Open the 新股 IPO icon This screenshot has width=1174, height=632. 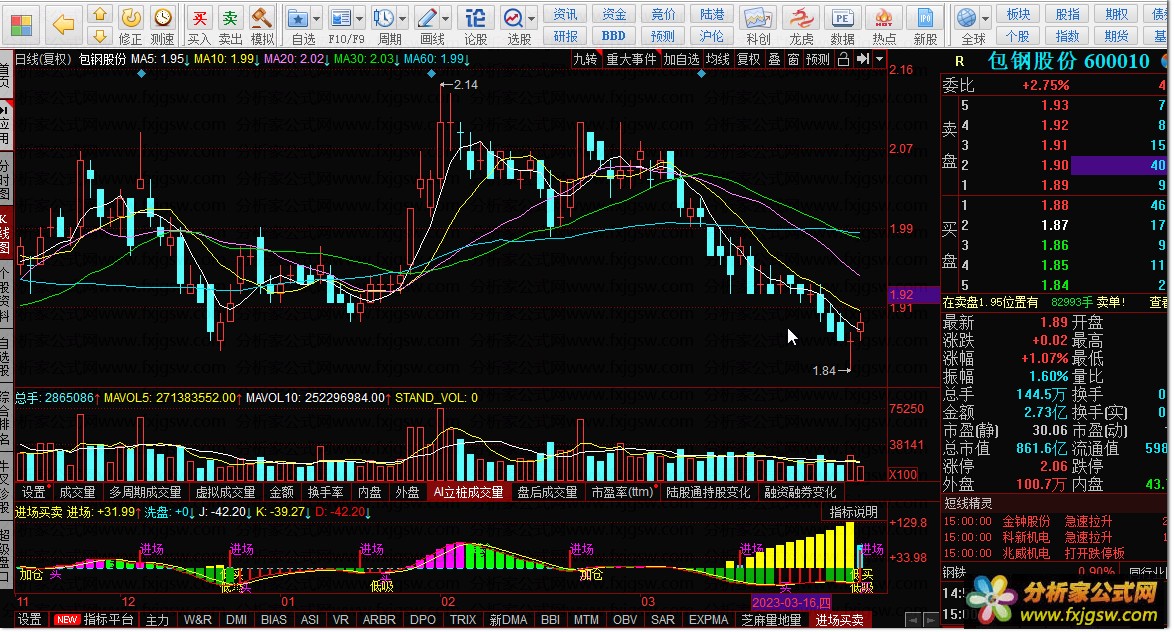coord(925,25)
